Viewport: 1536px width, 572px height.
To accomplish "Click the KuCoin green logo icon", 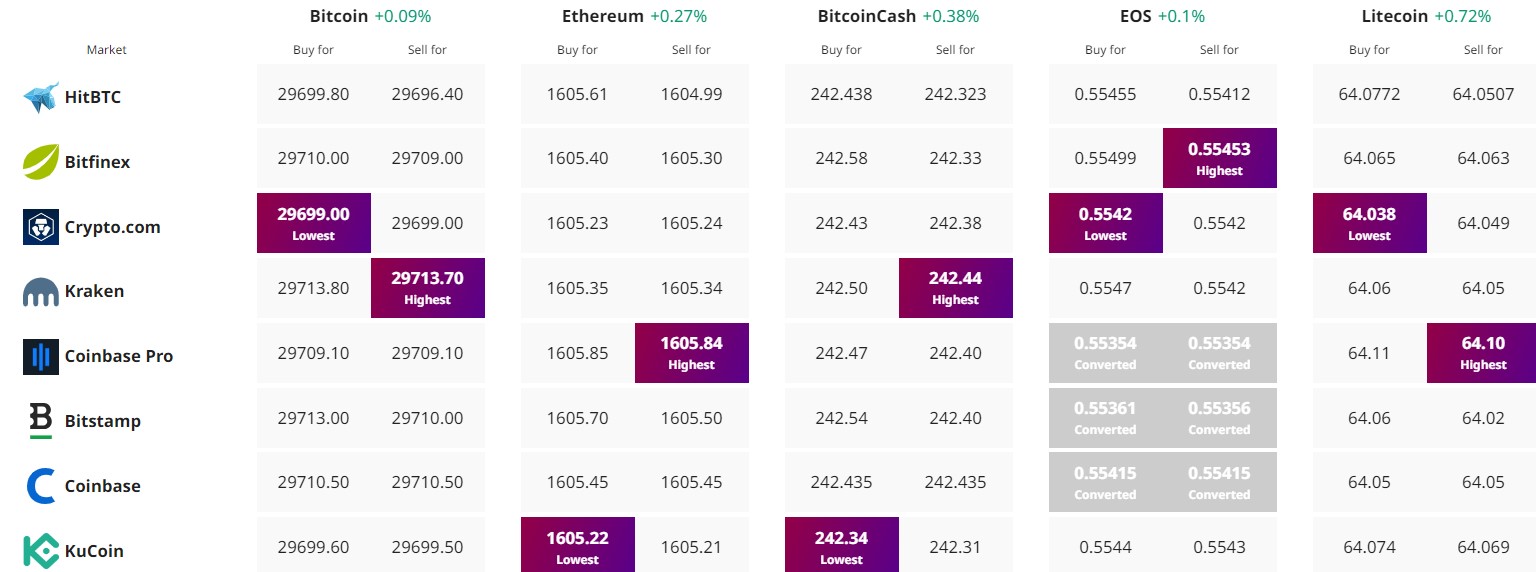I will pyautogui.click(x=41, y=551).
